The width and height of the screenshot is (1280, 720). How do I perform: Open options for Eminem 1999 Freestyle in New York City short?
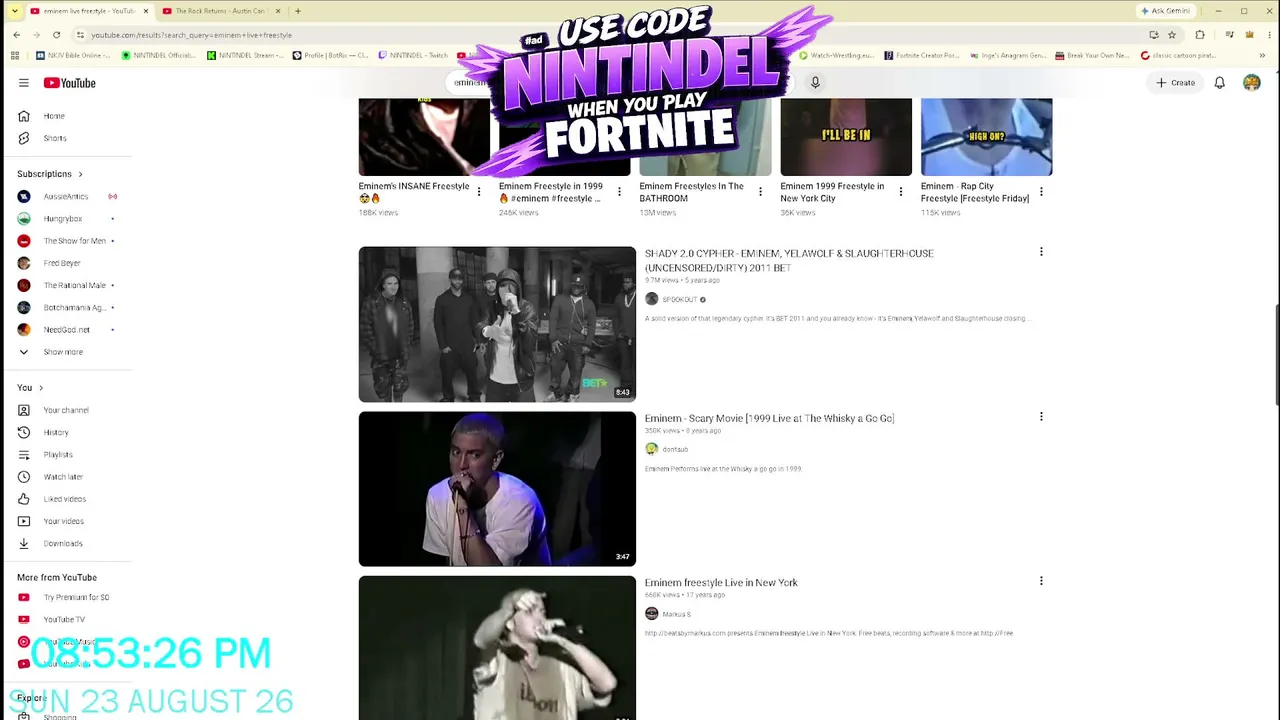pyautogui.click(x=900, y=191)
